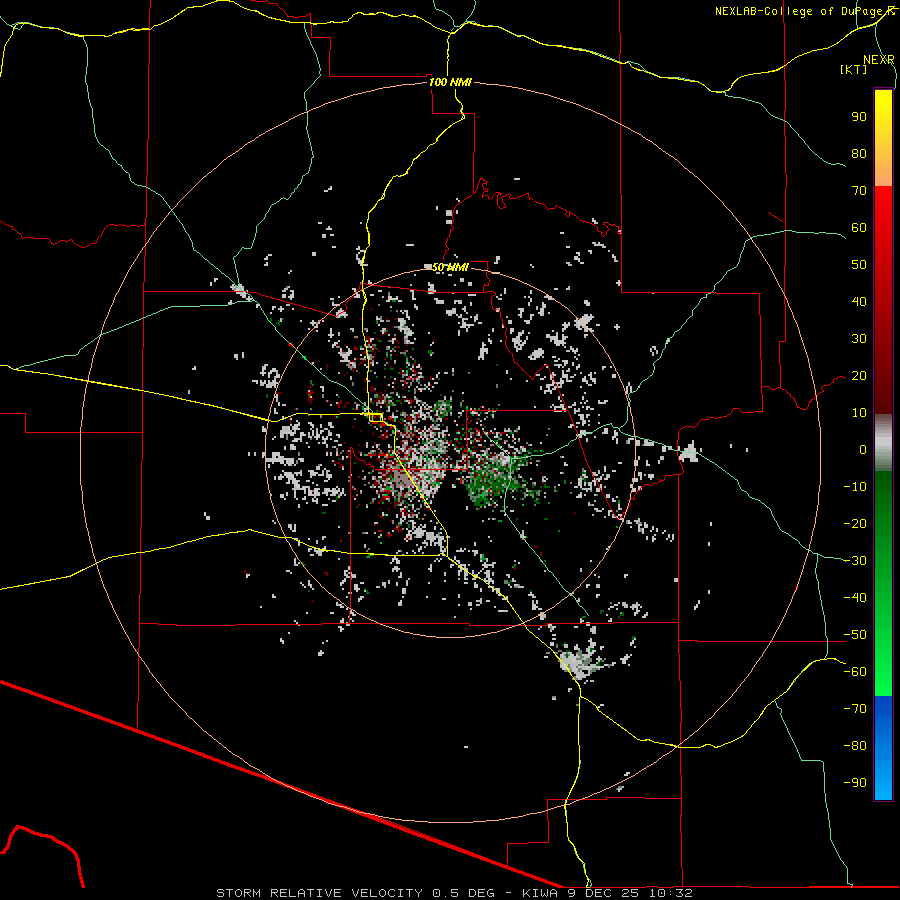Click the 90 value on color scale

859,117
